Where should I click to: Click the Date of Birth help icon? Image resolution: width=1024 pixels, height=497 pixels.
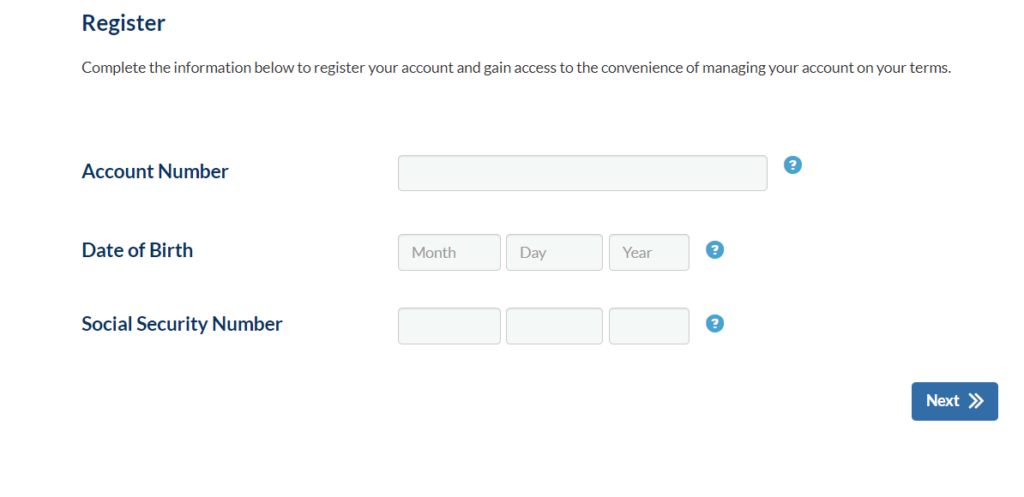click(x=715, y=250)
